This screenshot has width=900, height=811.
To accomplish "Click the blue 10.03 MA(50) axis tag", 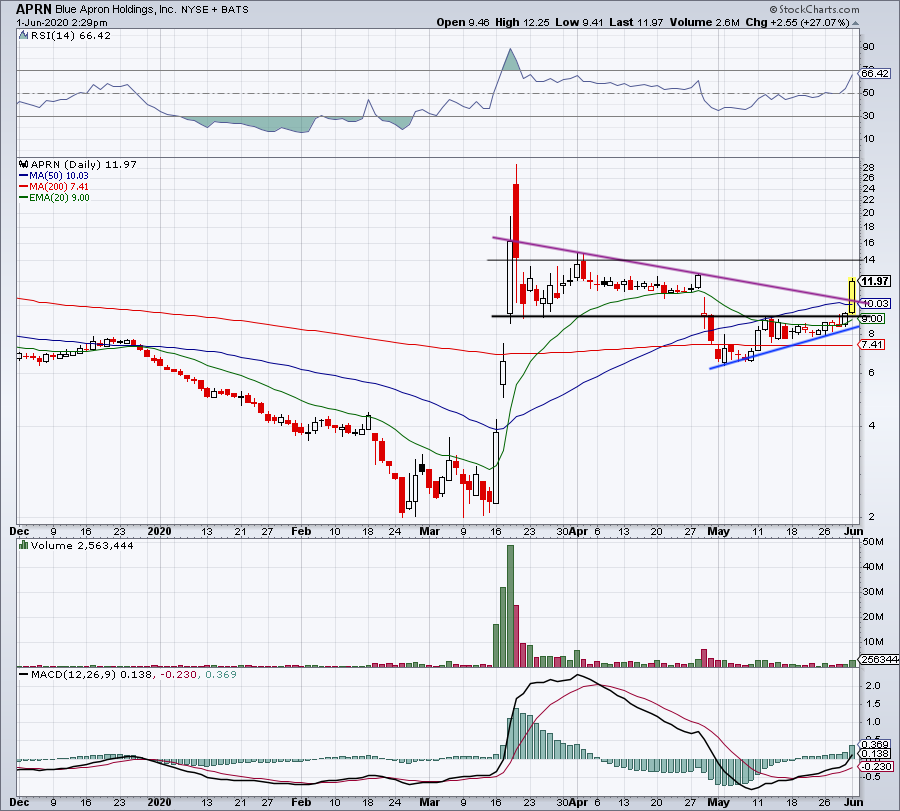I will (x=875, y=303).
